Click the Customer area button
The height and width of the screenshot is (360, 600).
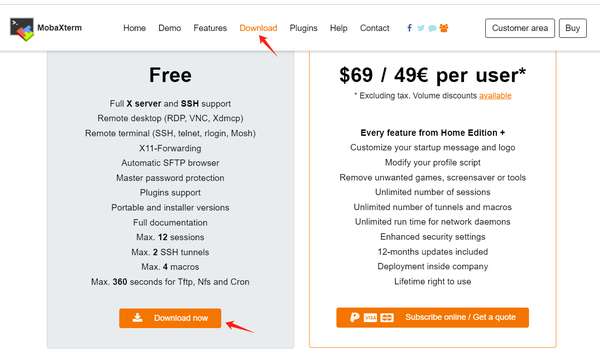(x=520, y=28)
